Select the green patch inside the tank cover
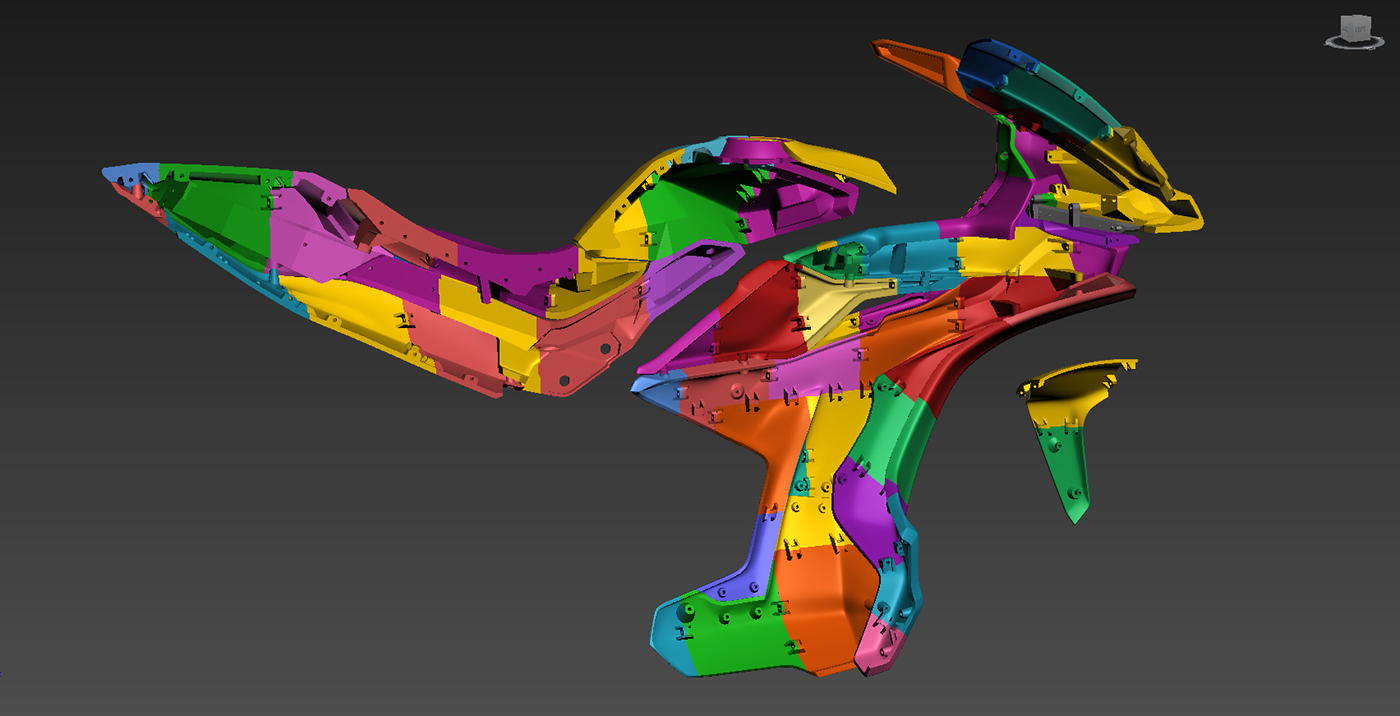Screen dimensions: 1400x716 point(690,212)
